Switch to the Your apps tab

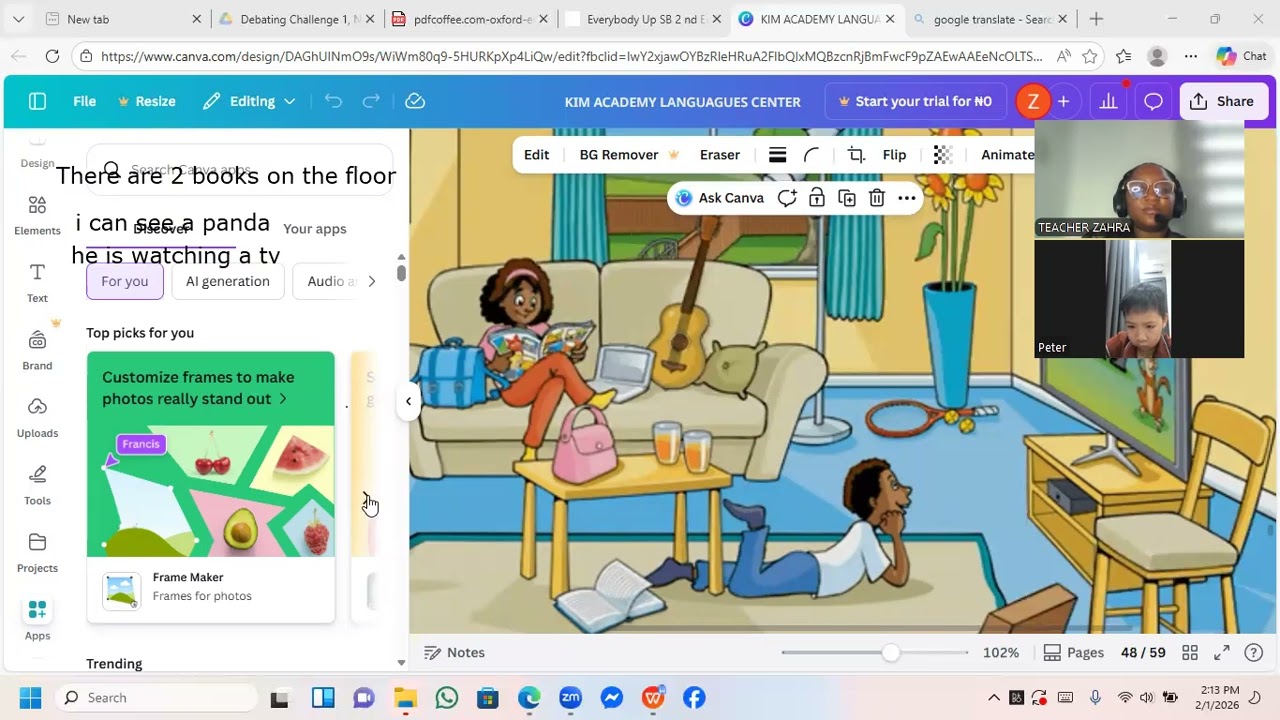coord(315,229)
